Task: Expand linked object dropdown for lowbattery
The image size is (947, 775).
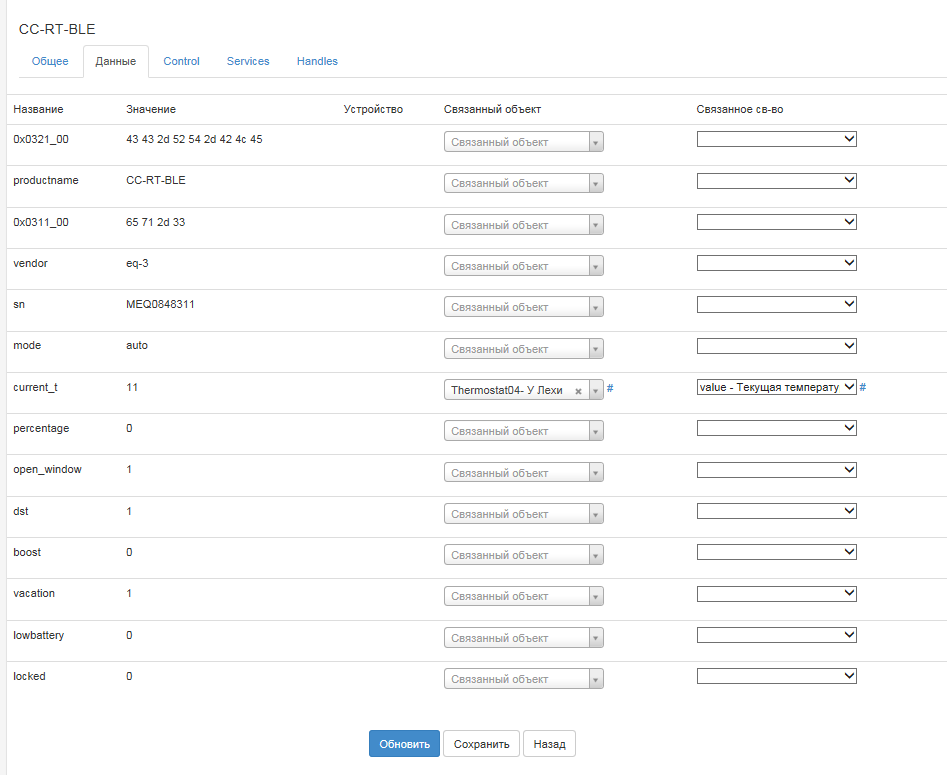Action: (523, 638)
